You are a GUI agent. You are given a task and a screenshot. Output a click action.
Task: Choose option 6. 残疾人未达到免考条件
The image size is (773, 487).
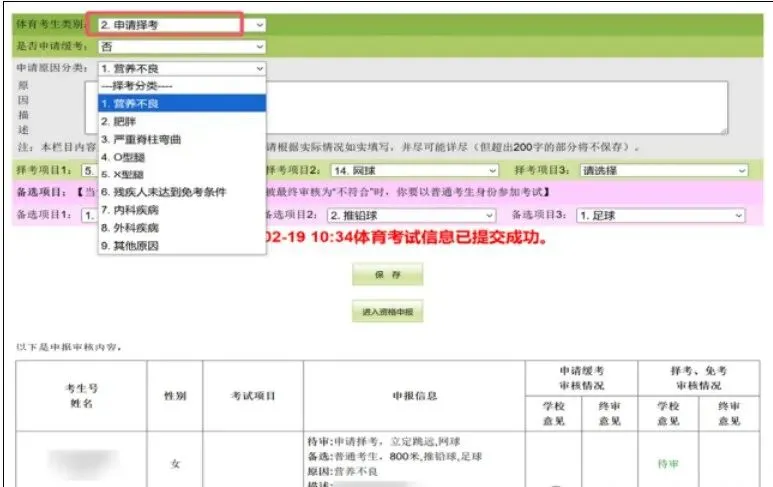click(x=182, y=192)
